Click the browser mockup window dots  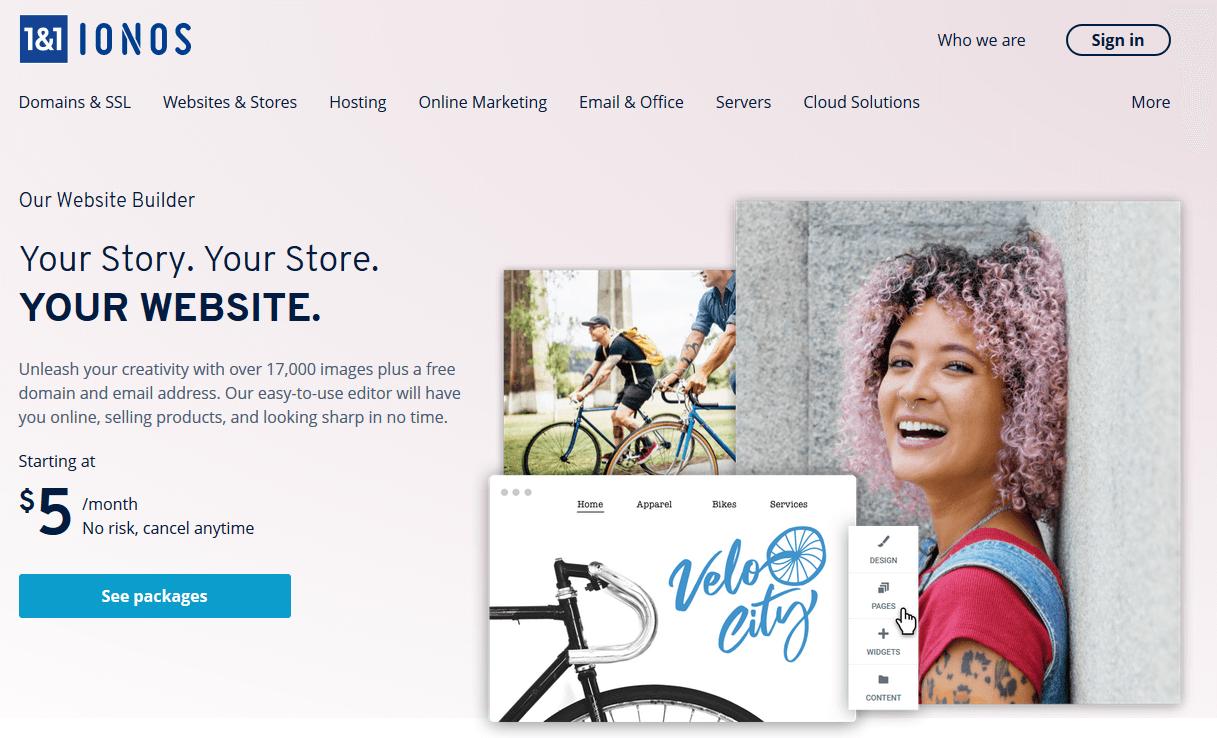[x=516, y=492]
